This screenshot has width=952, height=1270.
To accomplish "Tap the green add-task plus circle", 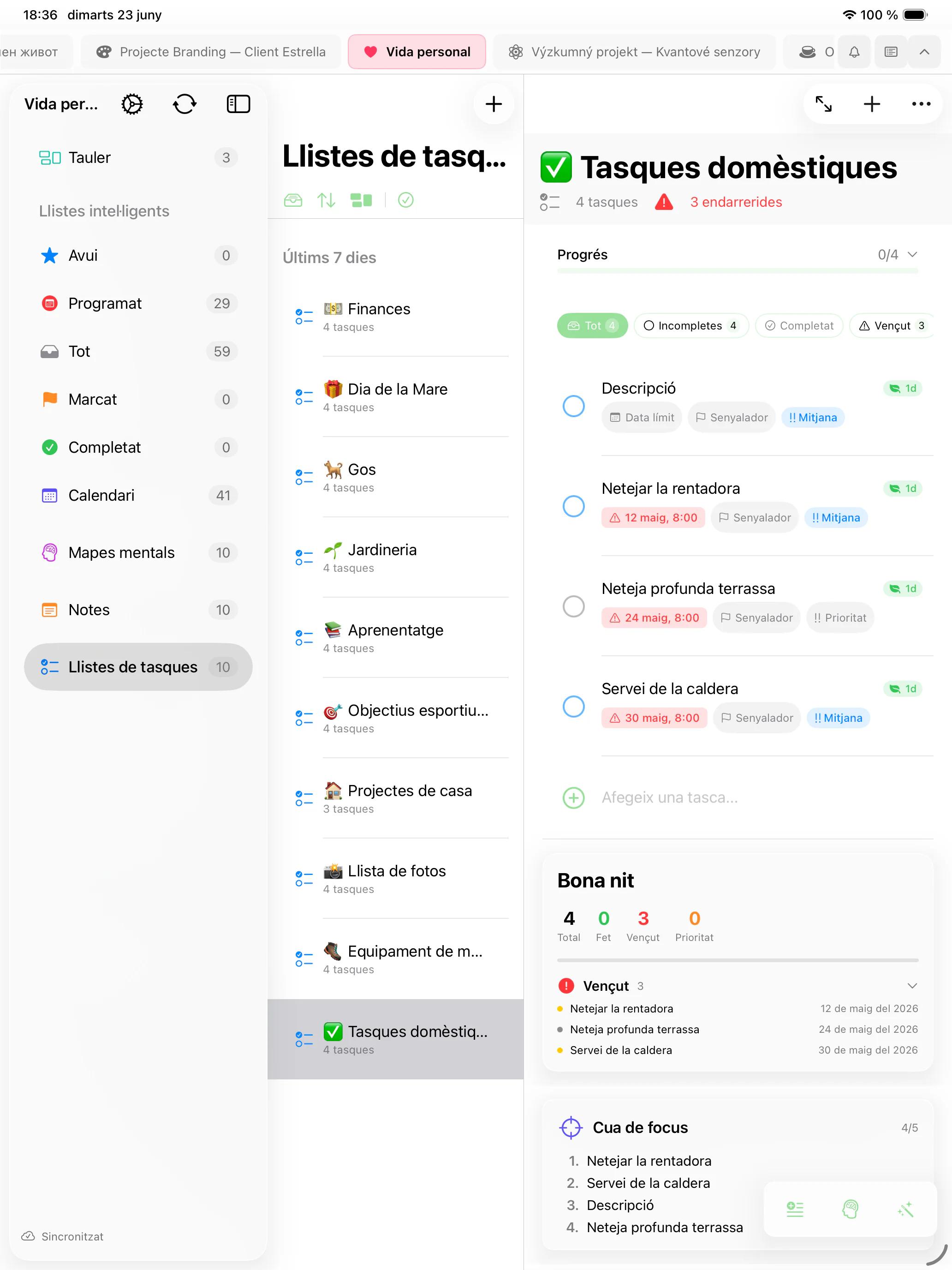I will 573,797.
